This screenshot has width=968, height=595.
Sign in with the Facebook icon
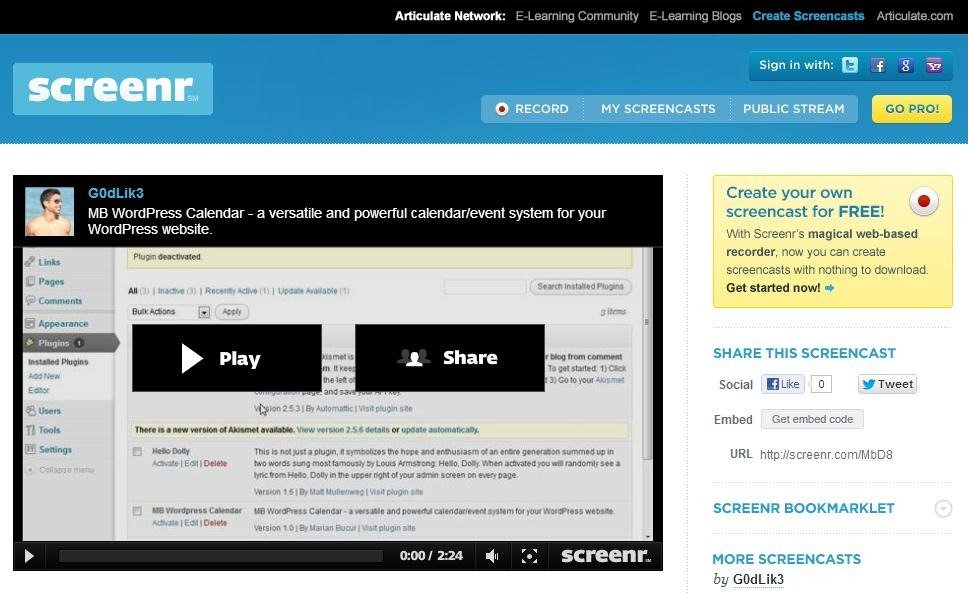click(x=878, y=65)
